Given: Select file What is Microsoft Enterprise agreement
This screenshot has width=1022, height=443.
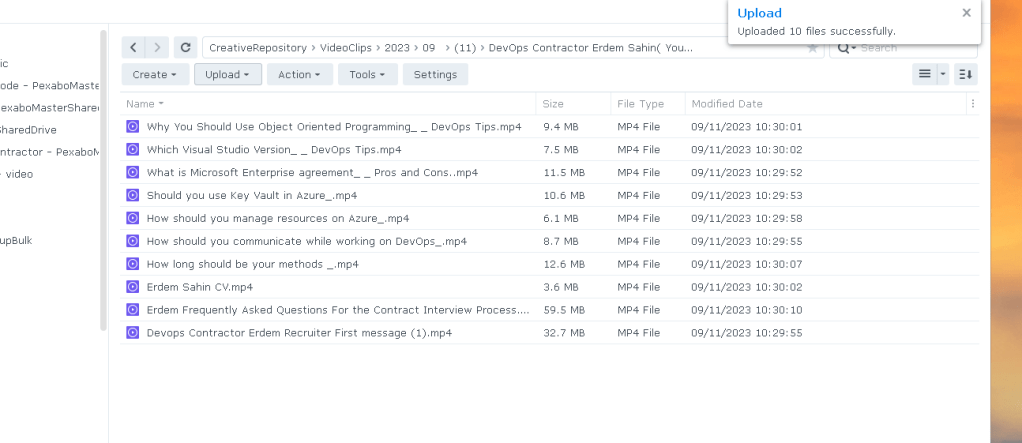Looking at the screenshot, I should [312, 173].
